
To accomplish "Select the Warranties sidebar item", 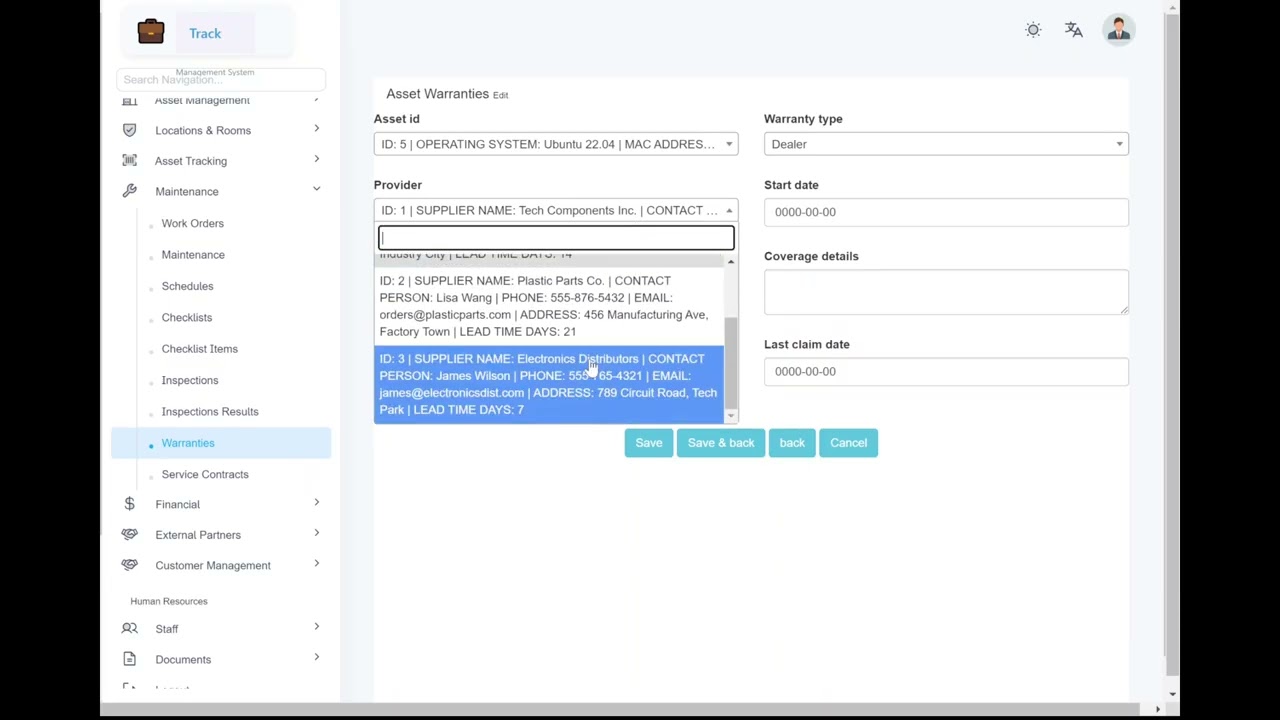I will pyautogui.click(x=221, y=443).
